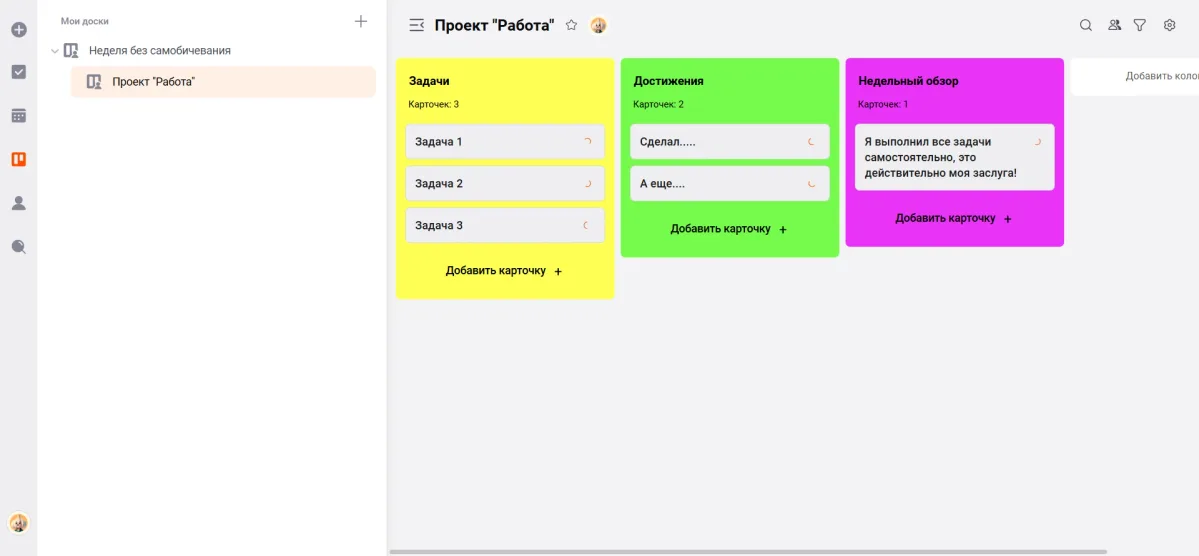Add a new board with plus next to Мои доски
This screenshot has width=1199, height=556.
[x=361, y=21]
